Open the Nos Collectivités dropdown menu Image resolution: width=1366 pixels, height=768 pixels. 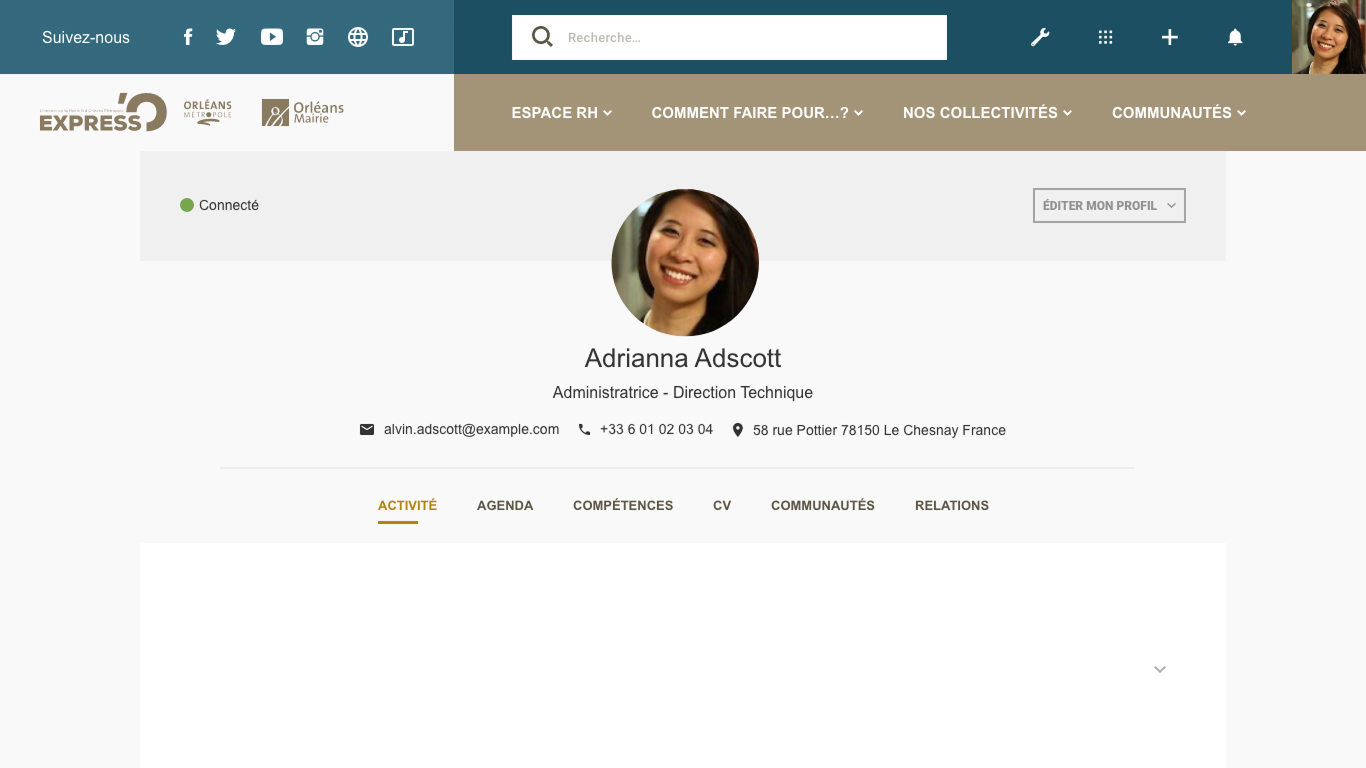[x=987, y=113]
